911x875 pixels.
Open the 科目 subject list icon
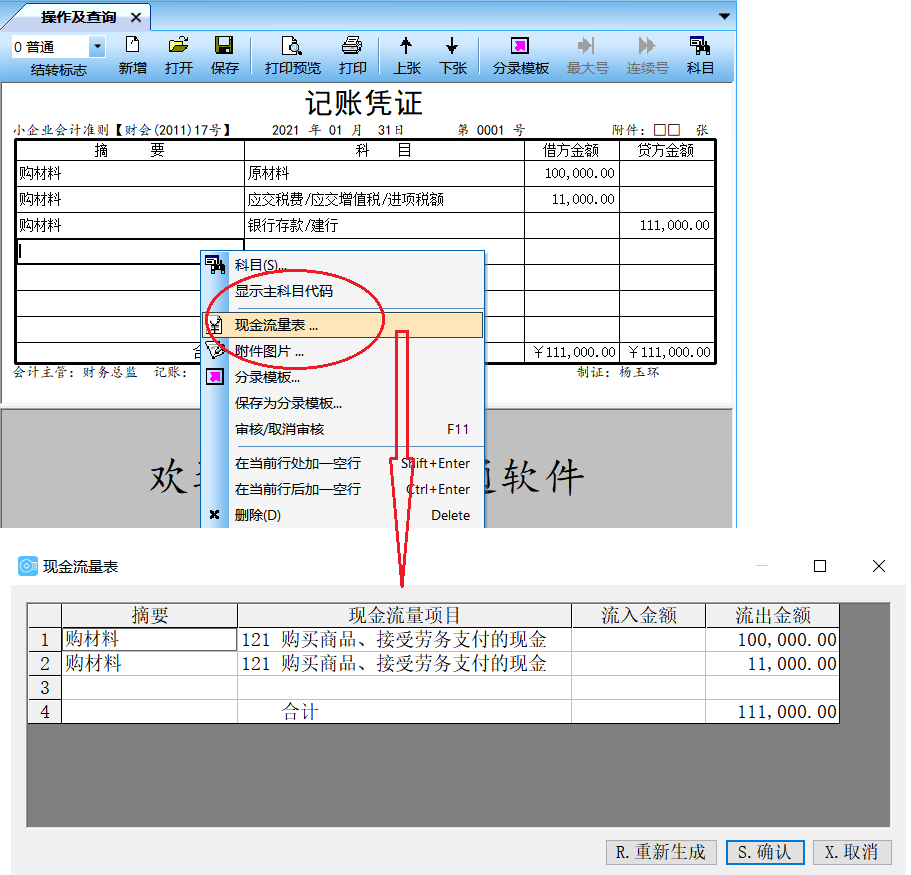pos(700,49)
